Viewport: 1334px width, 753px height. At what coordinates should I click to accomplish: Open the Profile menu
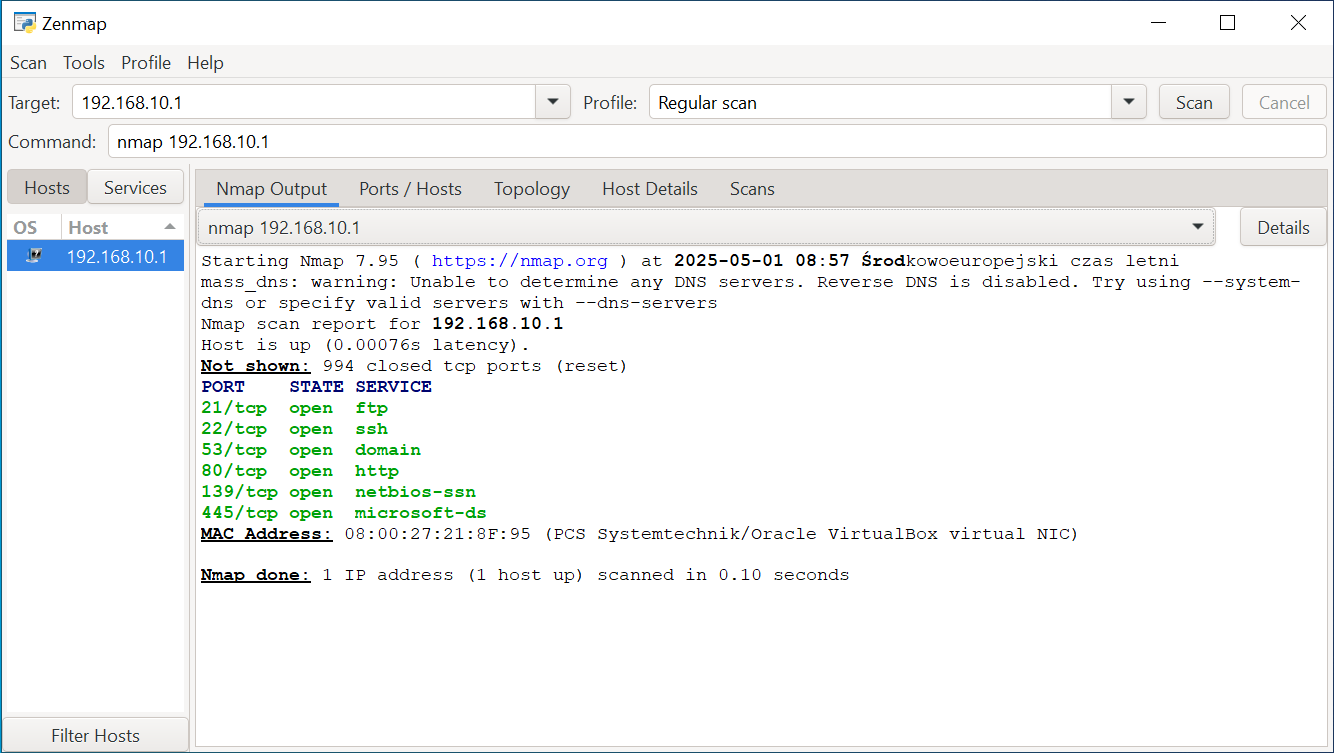click(x=146, y=63)
